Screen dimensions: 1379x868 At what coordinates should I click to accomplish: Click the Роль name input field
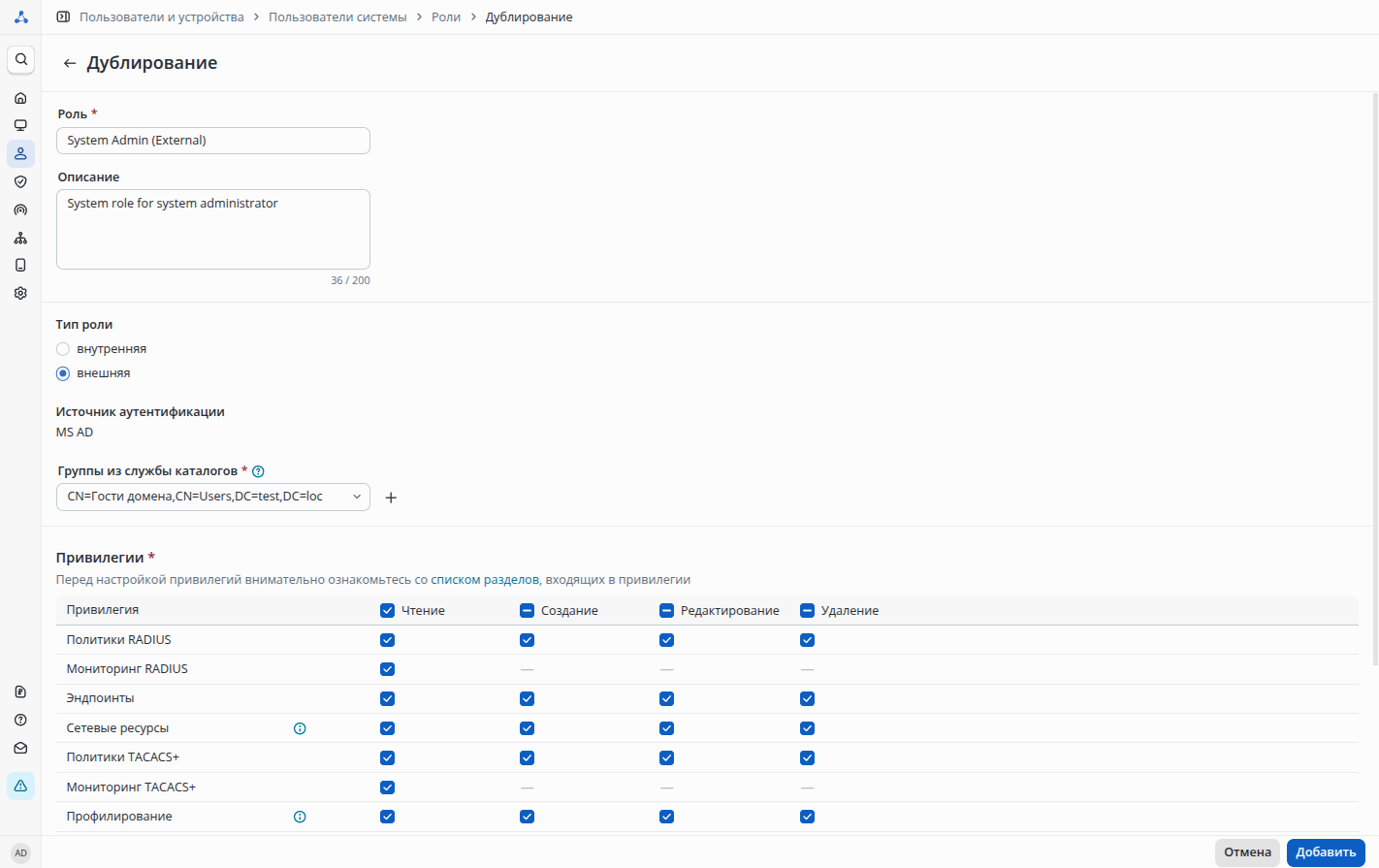coord(213,141)
